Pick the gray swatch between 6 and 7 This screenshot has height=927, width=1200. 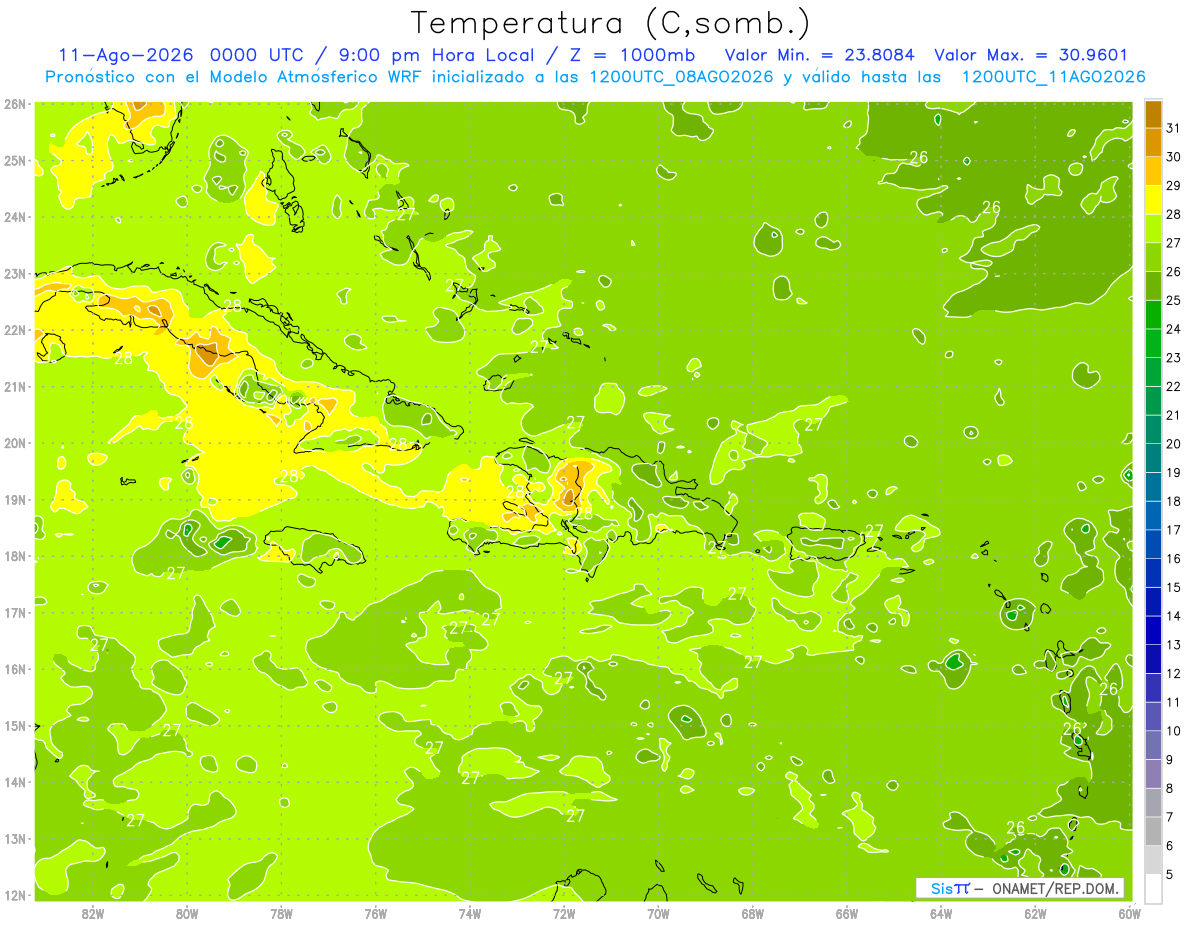(1153, 831)
